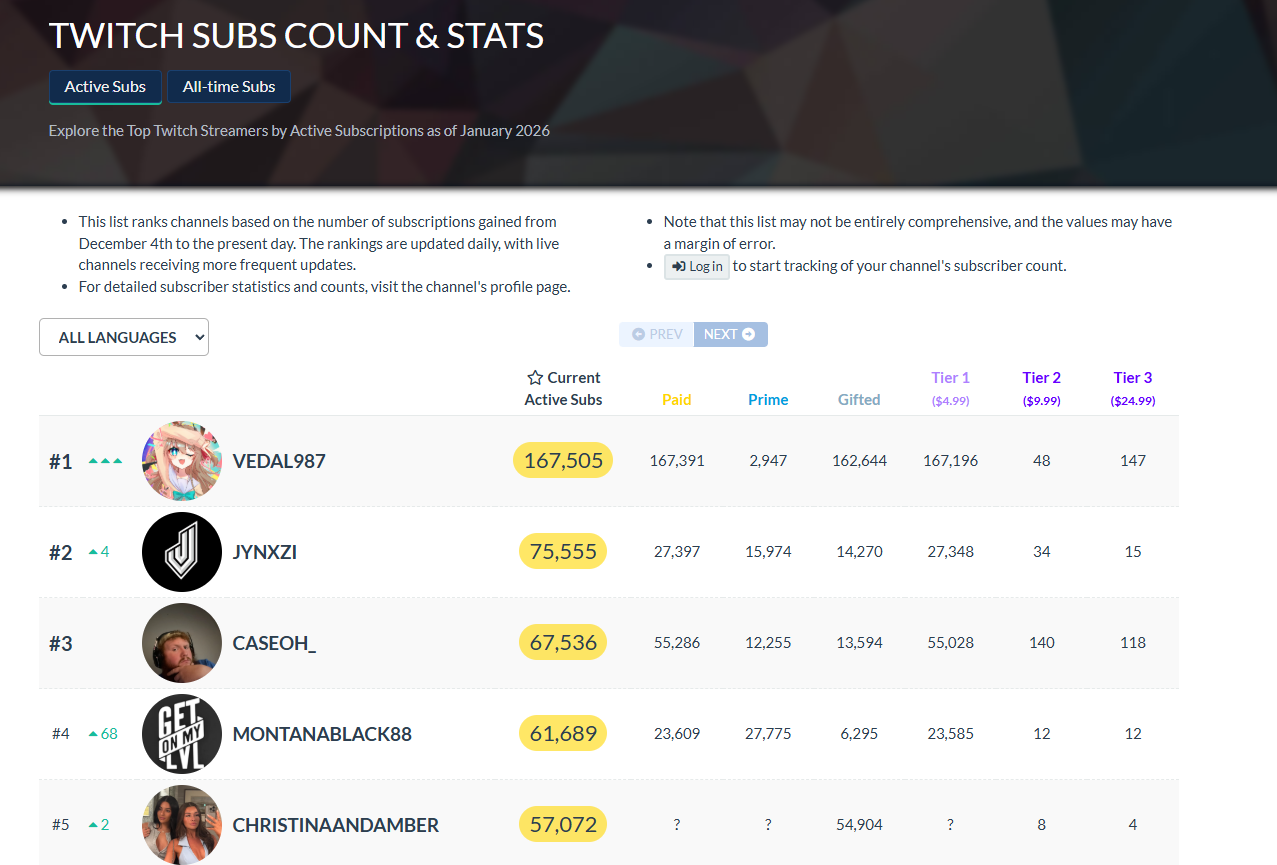Click the rank-up arrow next to MONTANABLACK88's 68
Screen dimensions: 1277x865
[93, 734]
